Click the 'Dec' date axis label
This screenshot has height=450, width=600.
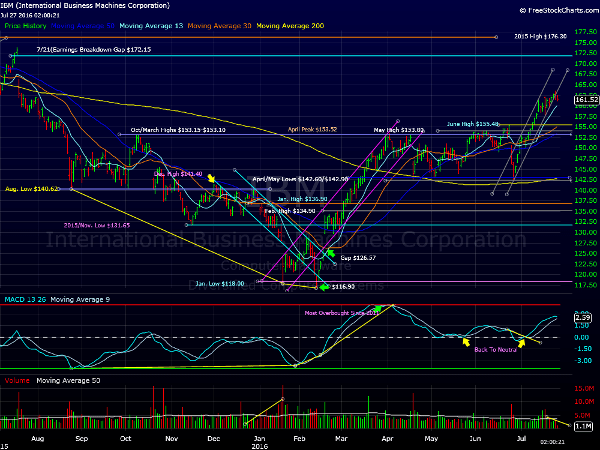(214, 439)
